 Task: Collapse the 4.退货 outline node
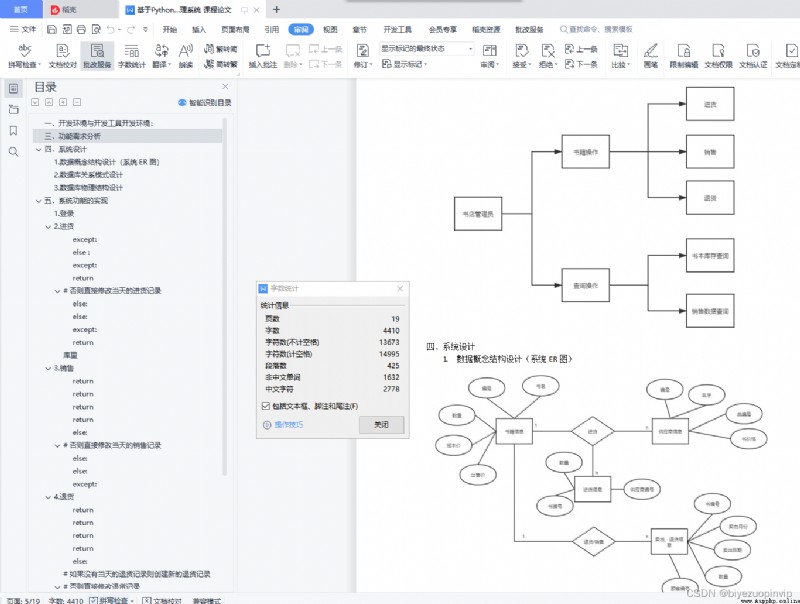48,497
